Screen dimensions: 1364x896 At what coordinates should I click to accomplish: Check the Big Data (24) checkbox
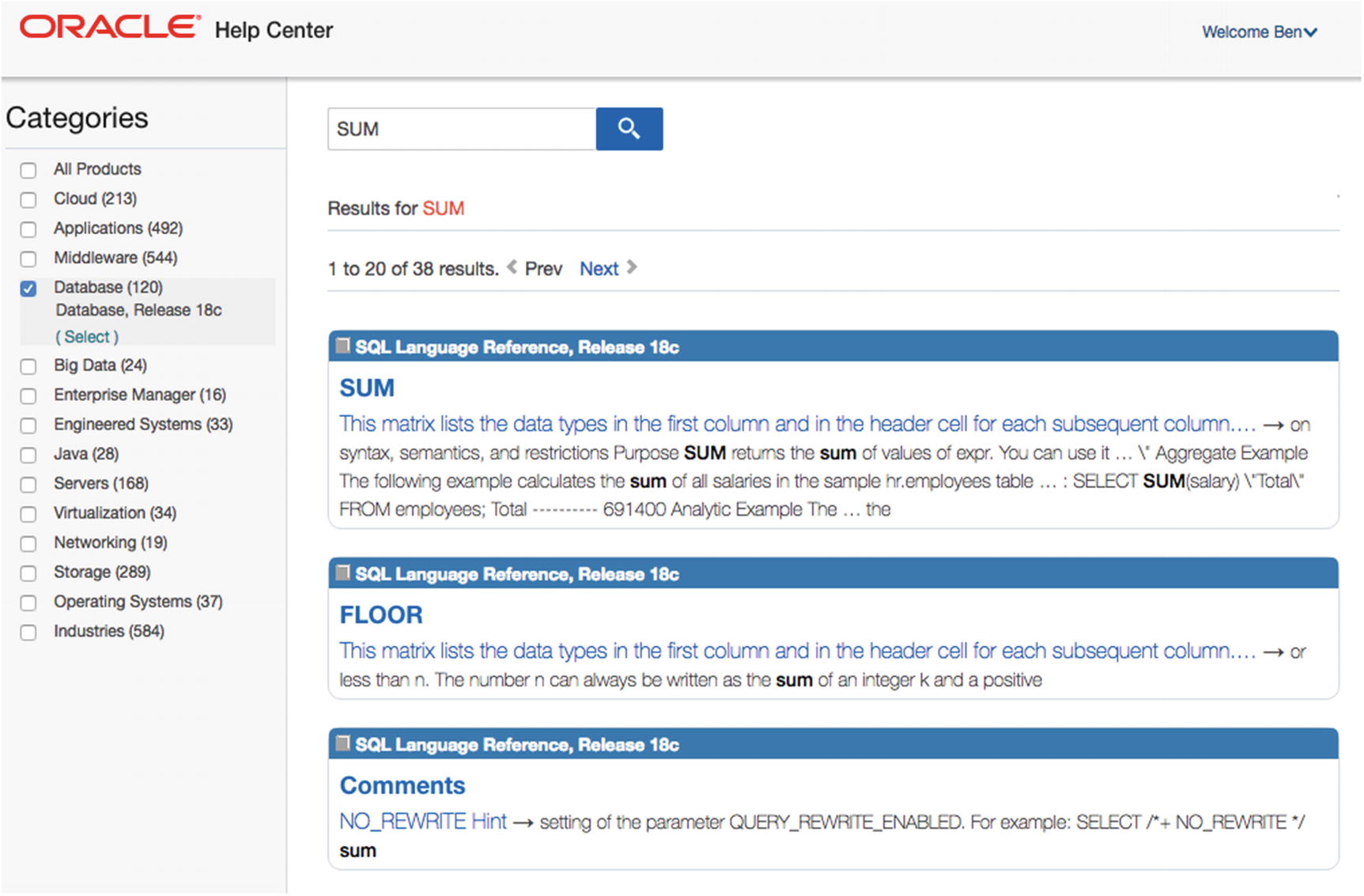pyautogui.click(x=28, y=366)
